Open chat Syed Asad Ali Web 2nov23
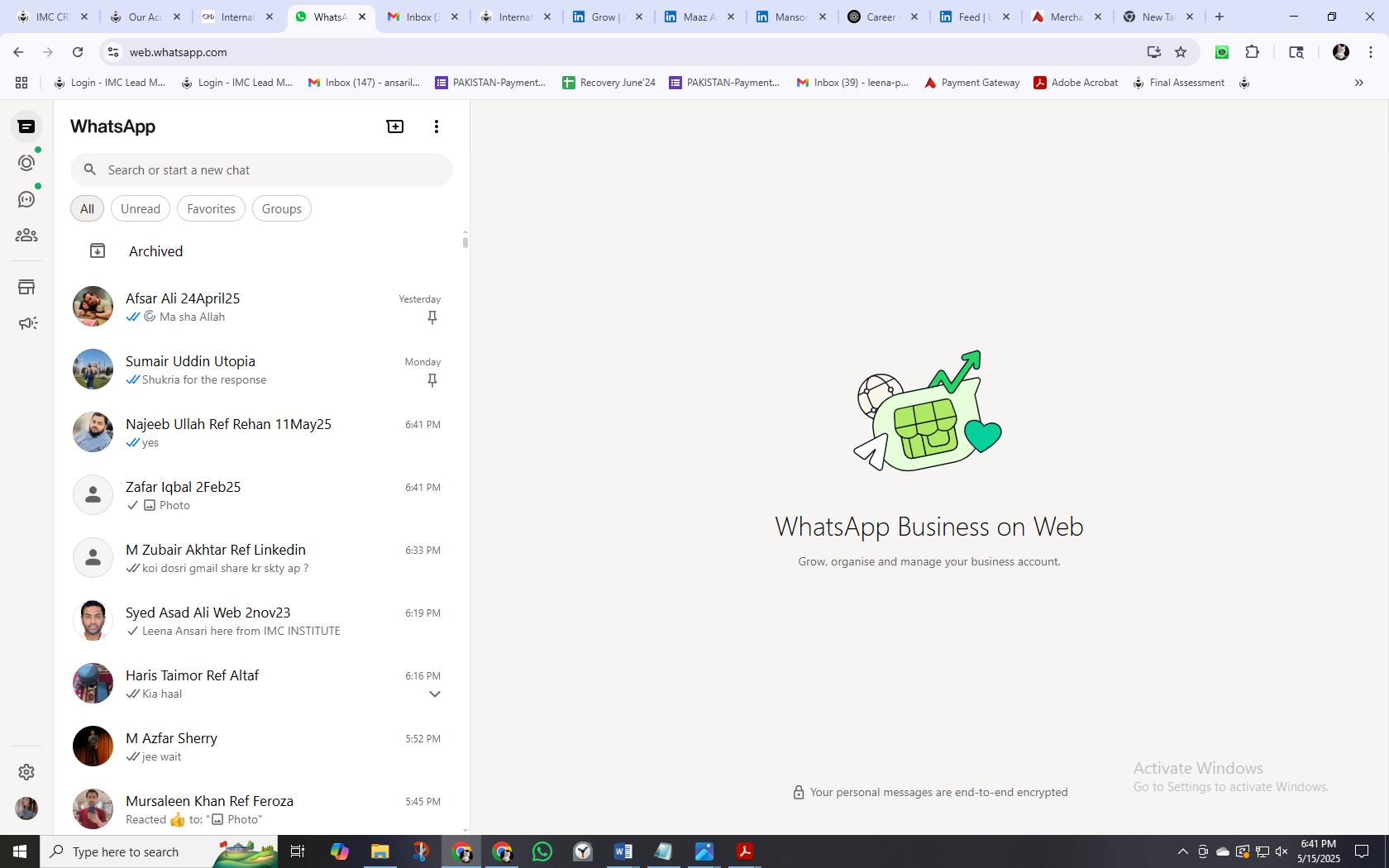Screen dimensions: 1389x868 [259, 621]
